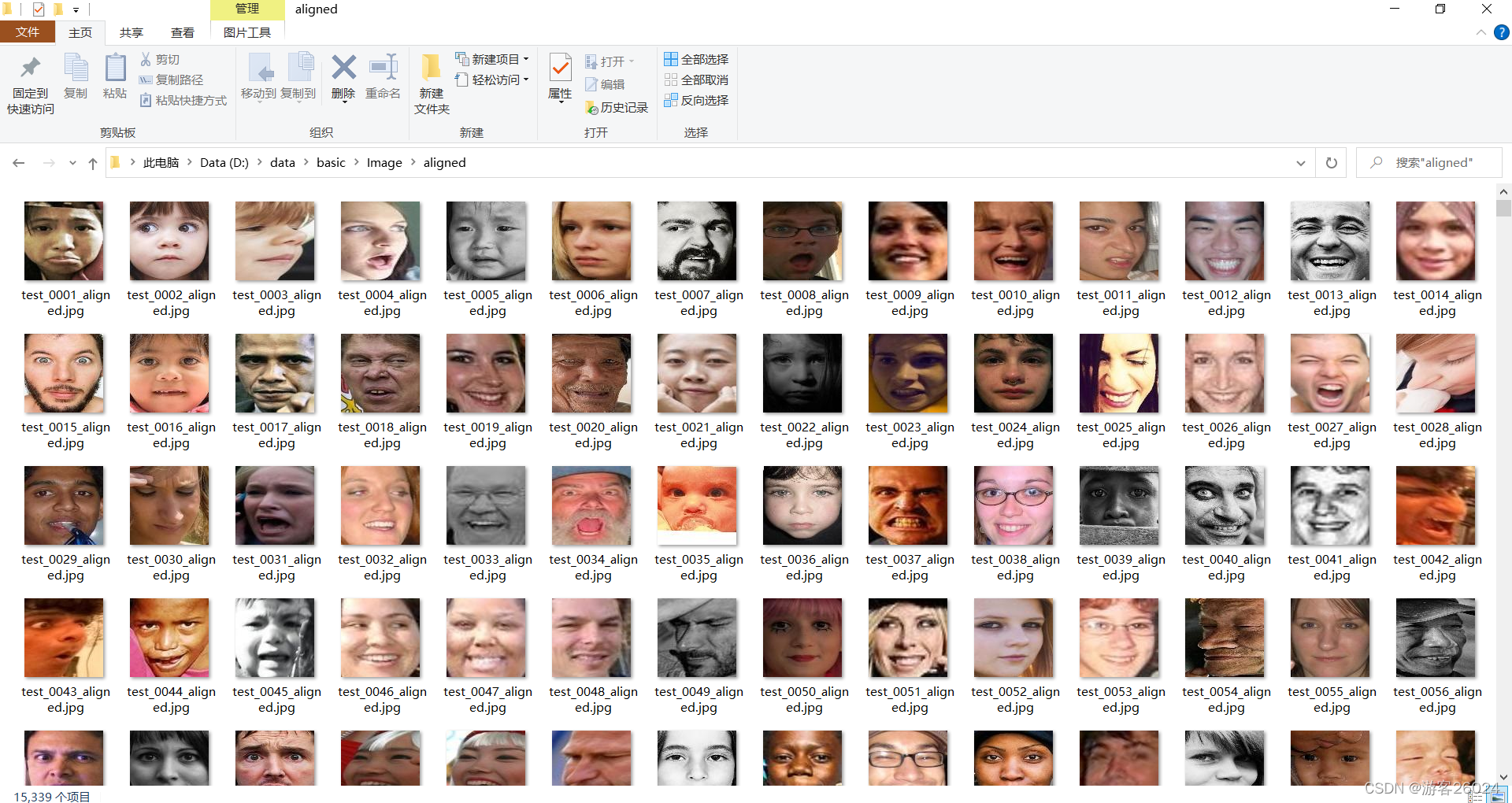Viewport: 1512px width, 803px height.
Task: Expand breadcrumb chevron after Data (D:)
Action: point(259,162)
